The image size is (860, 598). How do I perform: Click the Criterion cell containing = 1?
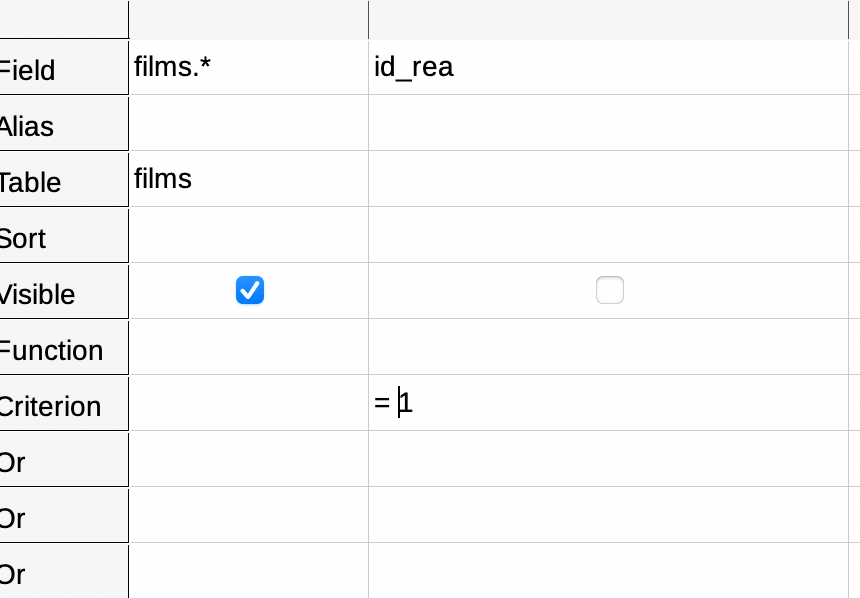608,403
